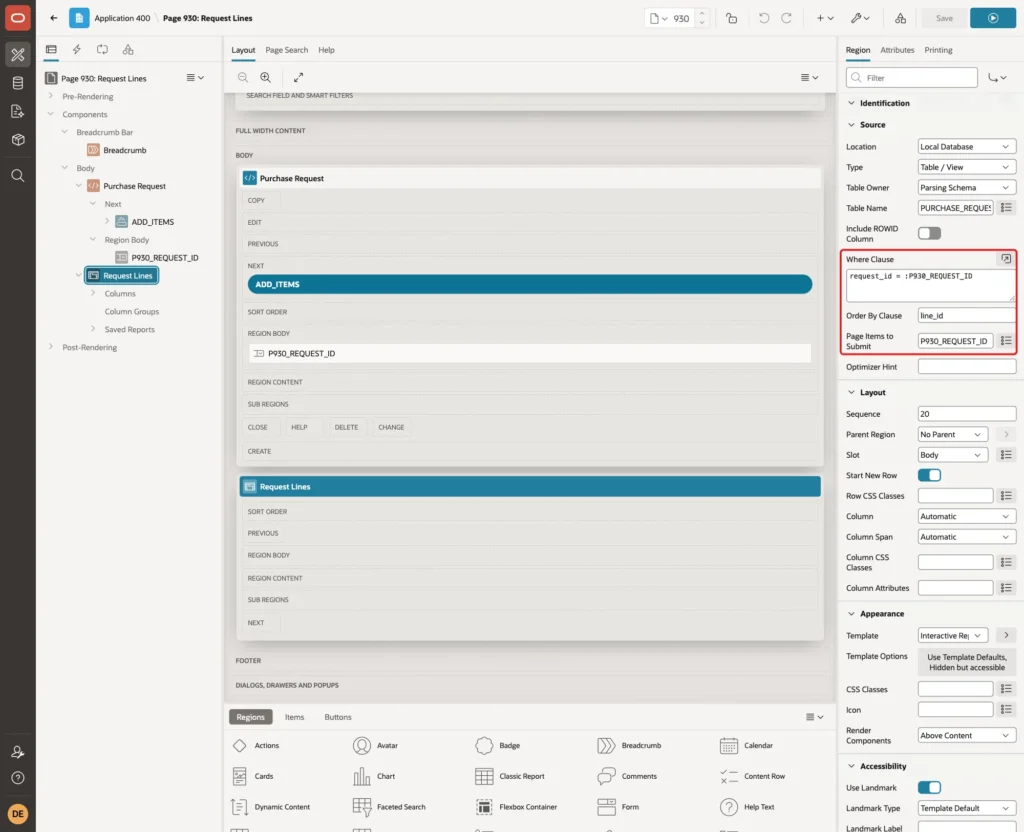This screenshot has height=832, width=1024.
Task: Collapse the Identification section
Action: (851, 103)
